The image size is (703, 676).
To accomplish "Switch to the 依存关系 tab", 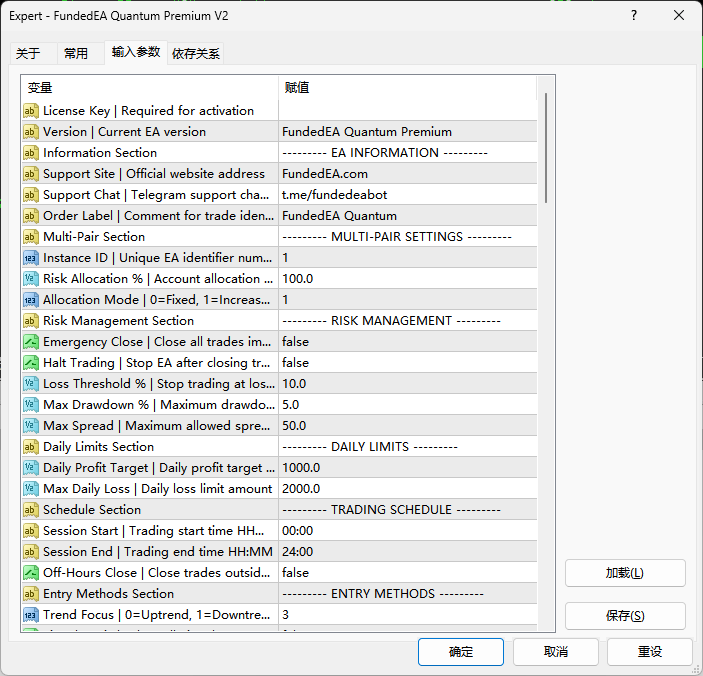I will (x=196, y=54).
